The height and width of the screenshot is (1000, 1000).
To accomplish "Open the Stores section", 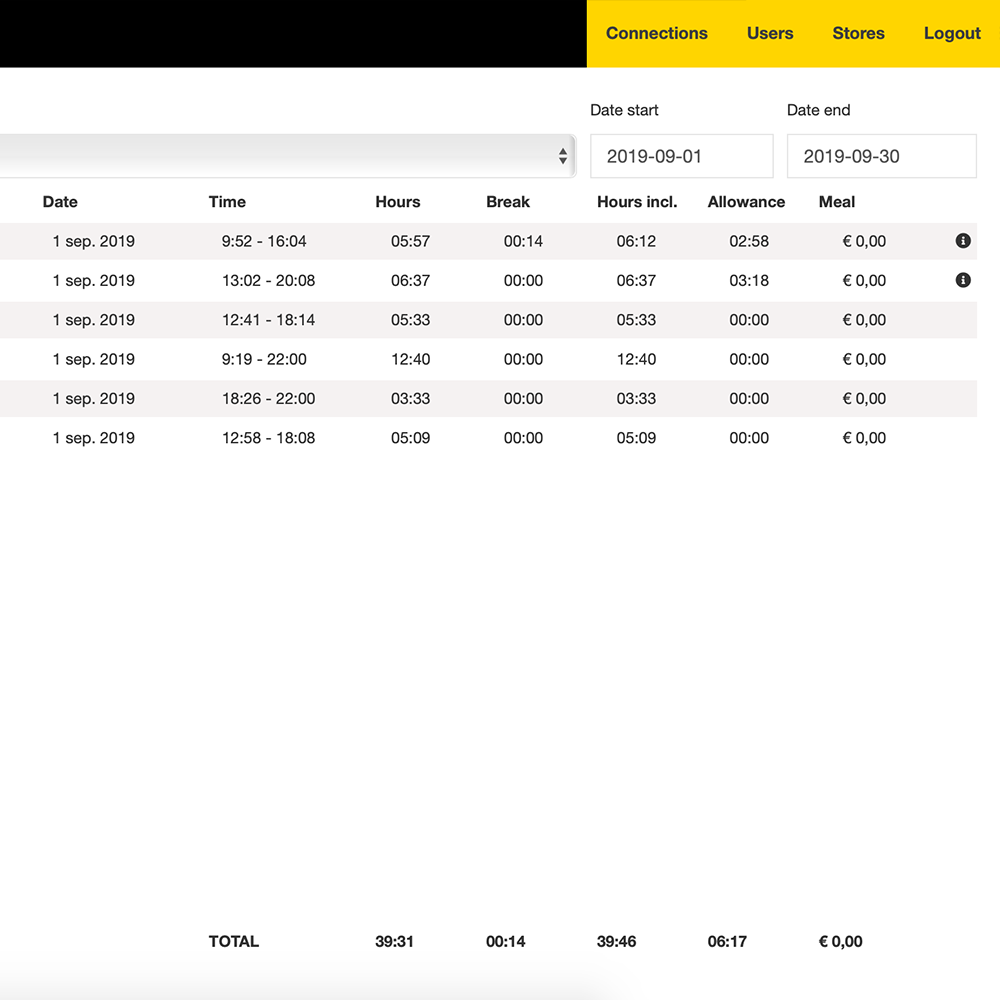I will (x=858, y=33).
